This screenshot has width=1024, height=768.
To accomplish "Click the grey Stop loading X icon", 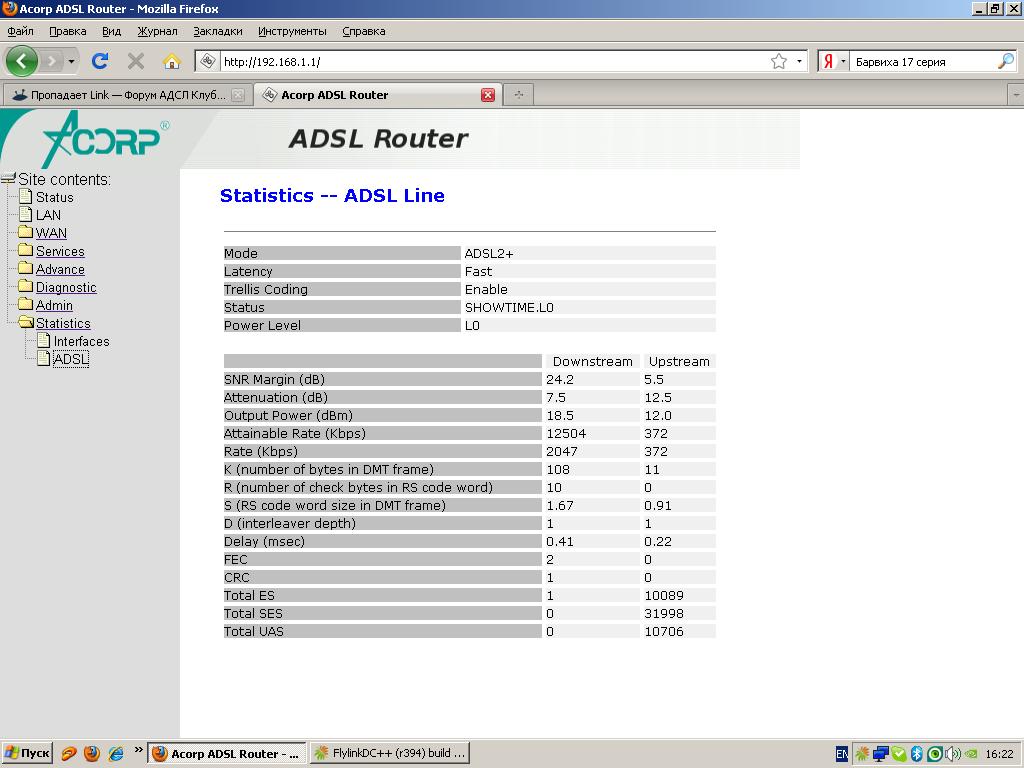I will tap(136, 61).
